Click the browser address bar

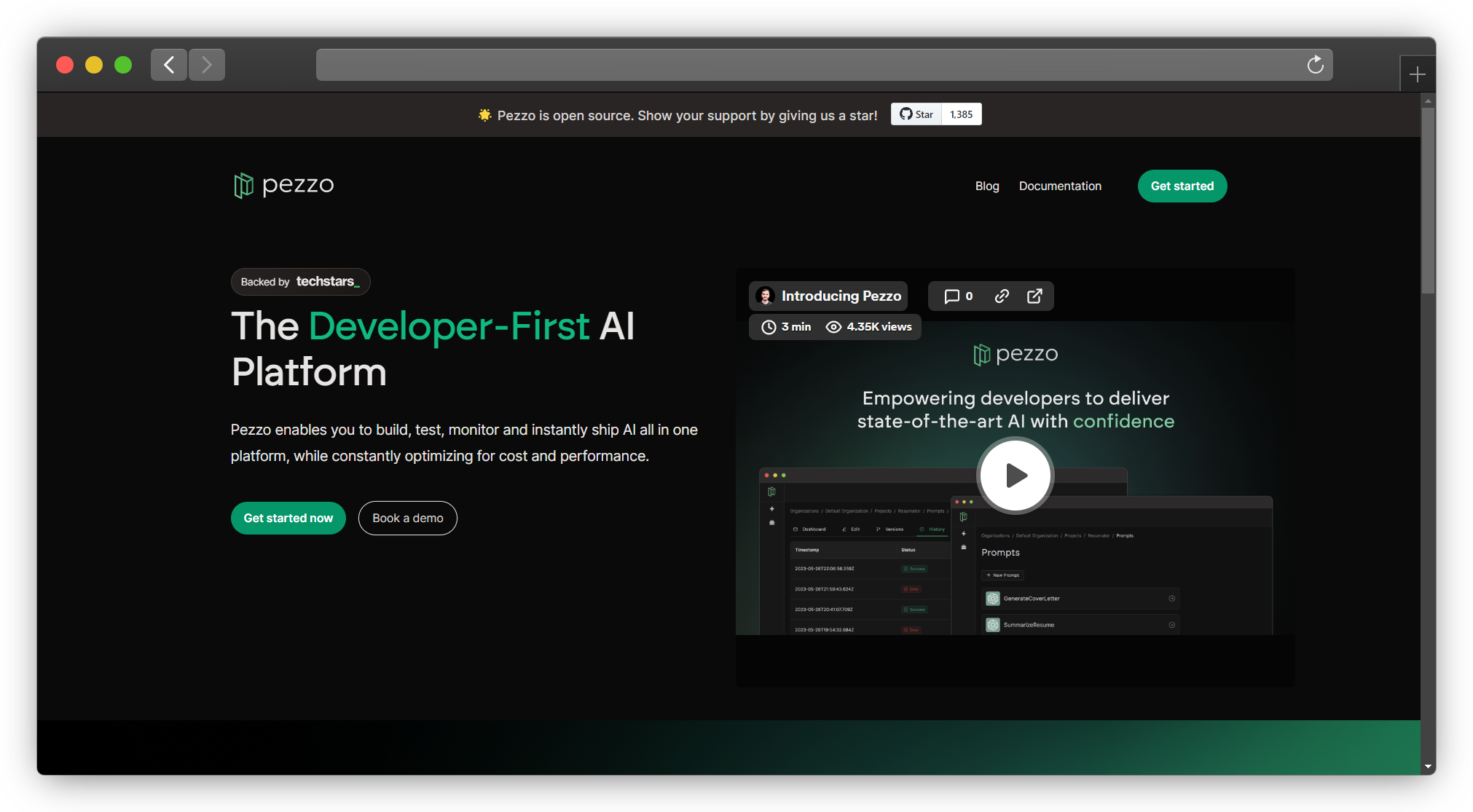pyautogui.click(x=824, y=65)
